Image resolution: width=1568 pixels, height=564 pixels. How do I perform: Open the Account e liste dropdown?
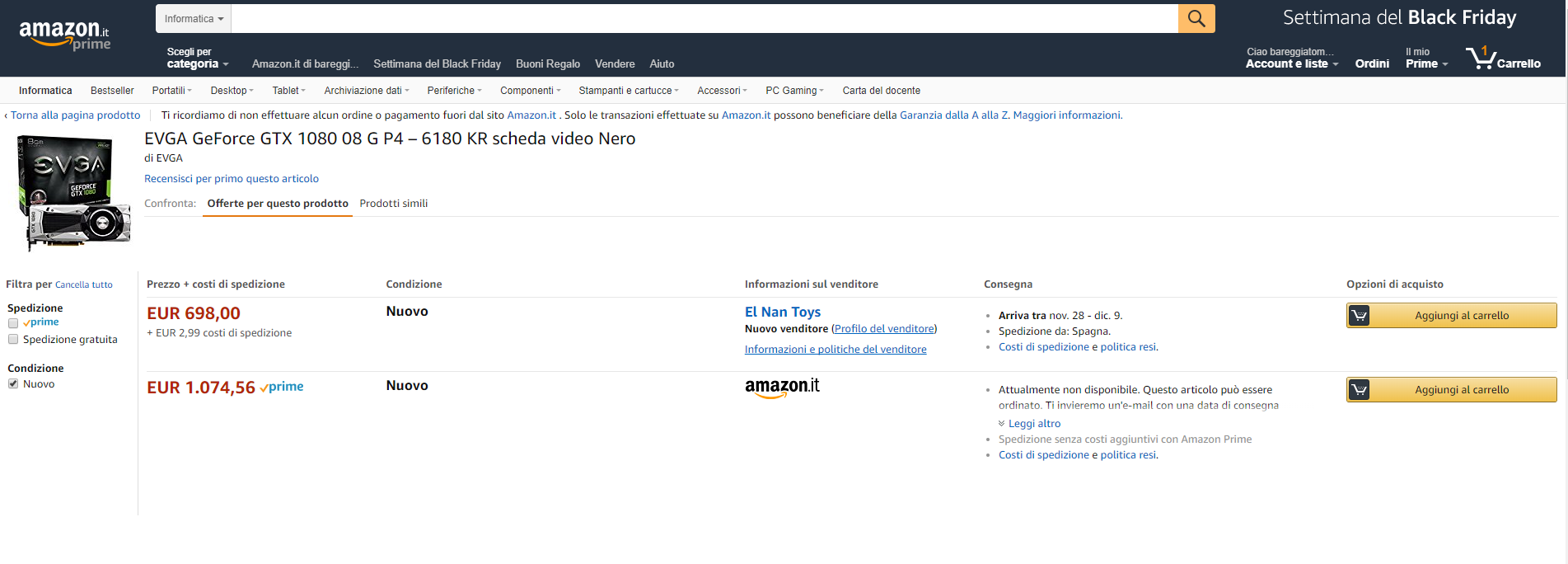pos(1292,58)
